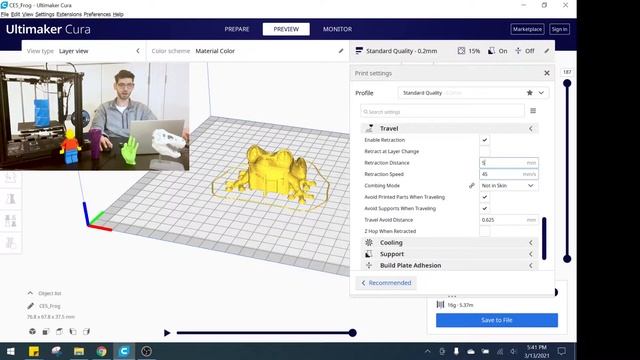Viewport: 640px width, 360px height.
Task: Open File Explorer from the taskbar
Action: tap(79, 351)
